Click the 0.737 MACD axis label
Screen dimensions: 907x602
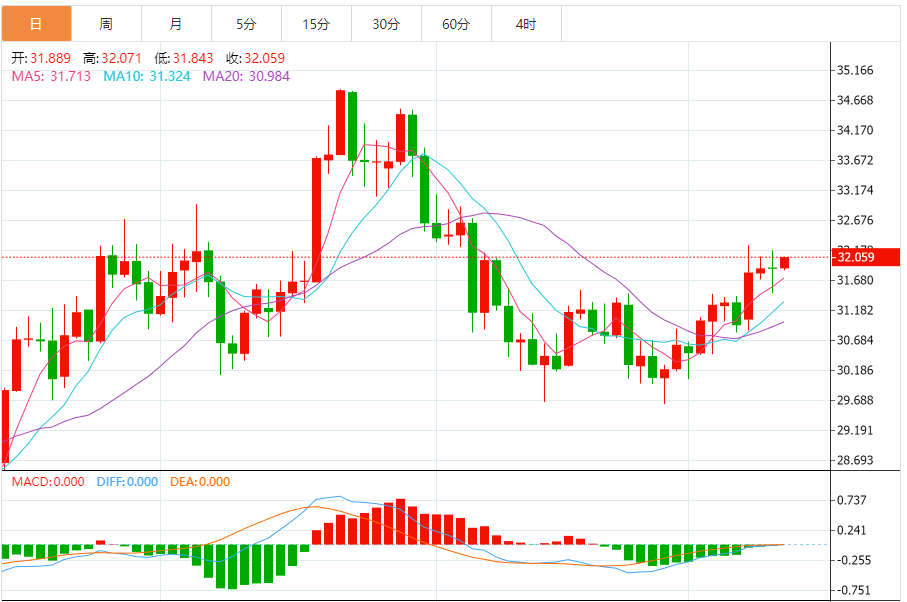851,500
